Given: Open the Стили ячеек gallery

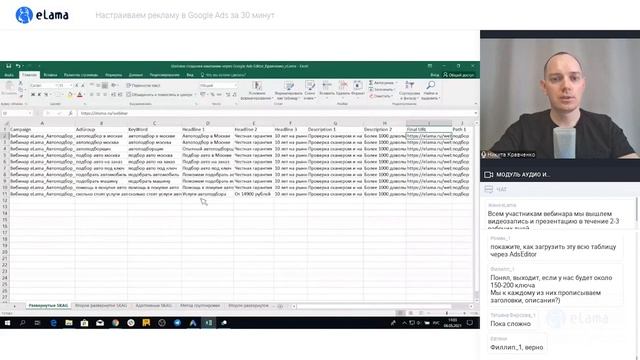Looking at the screenshot, I should (x=310, y=91).
